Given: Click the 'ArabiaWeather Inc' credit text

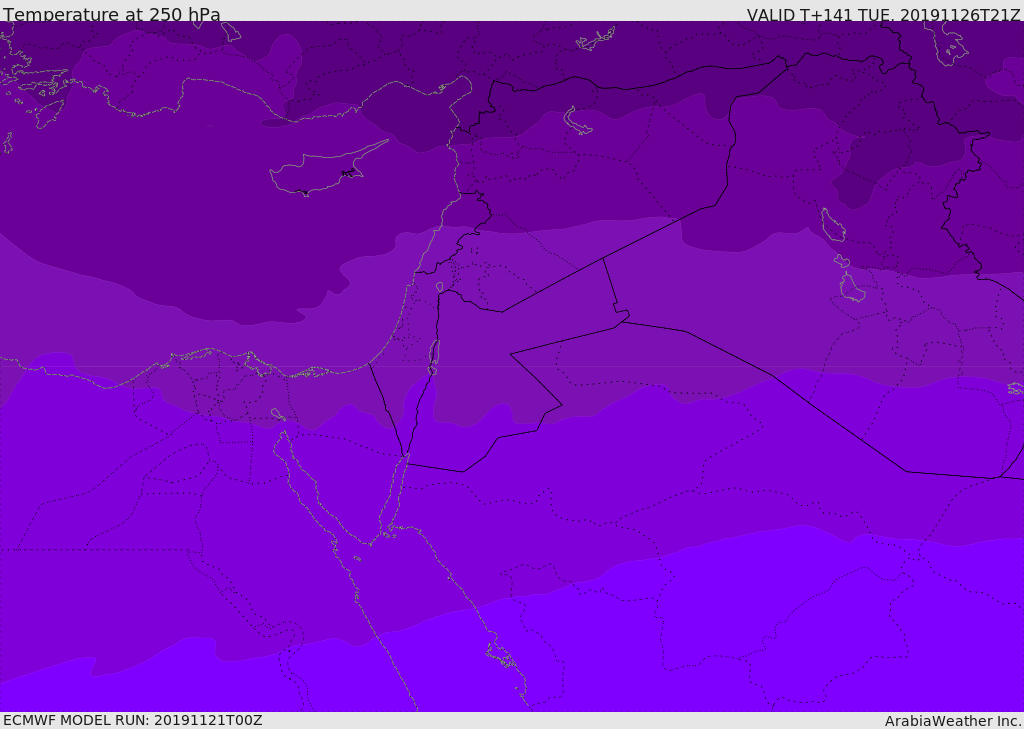Looking at the screenshot, I should tap(953, 721).
